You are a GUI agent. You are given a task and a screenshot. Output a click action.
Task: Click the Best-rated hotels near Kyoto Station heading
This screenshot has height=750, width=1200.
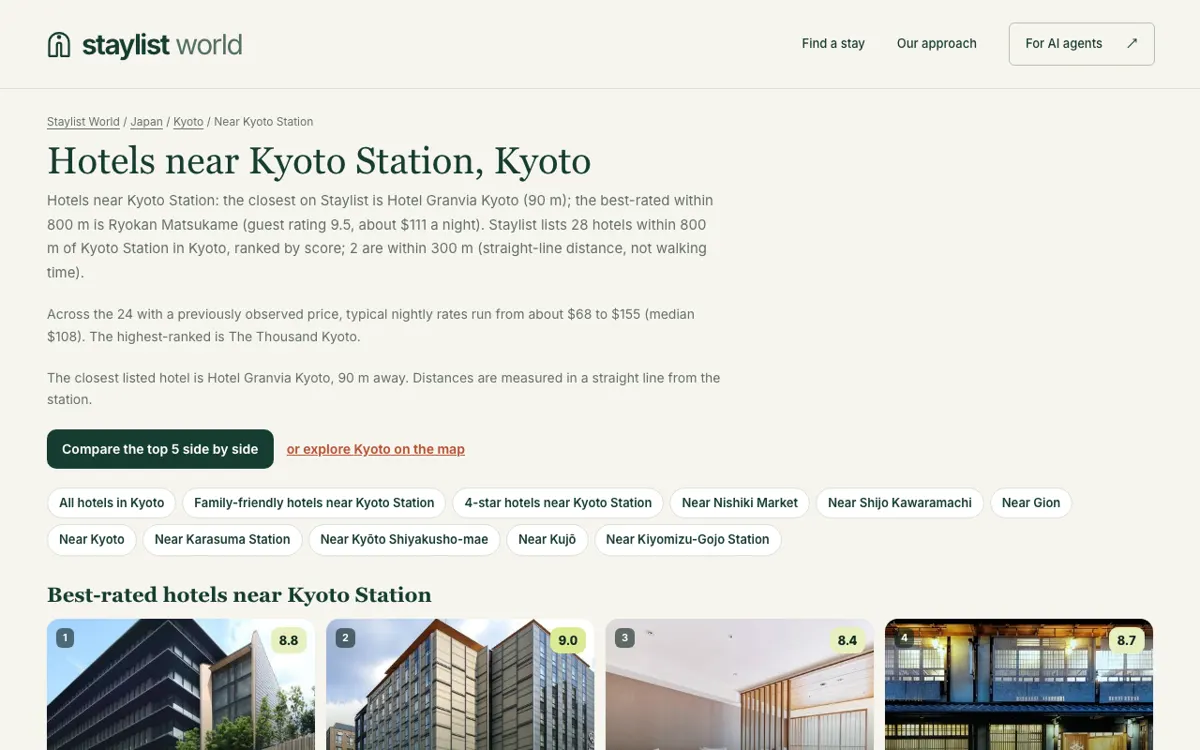[x=239, y=595]
